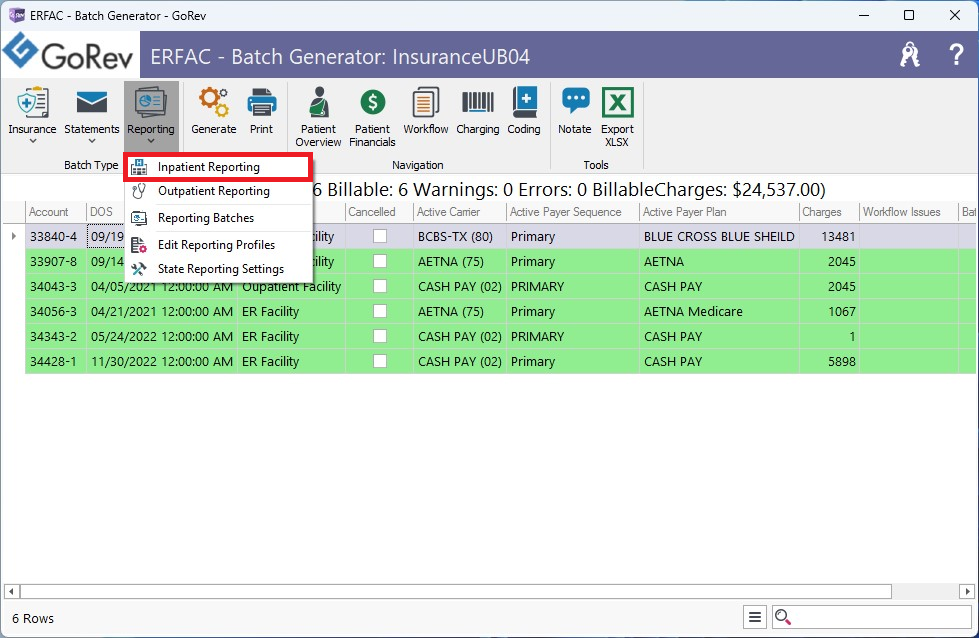Open the hamburger menu button at bottom
Viewport: 979px width, 638px height.
point(754,617)
